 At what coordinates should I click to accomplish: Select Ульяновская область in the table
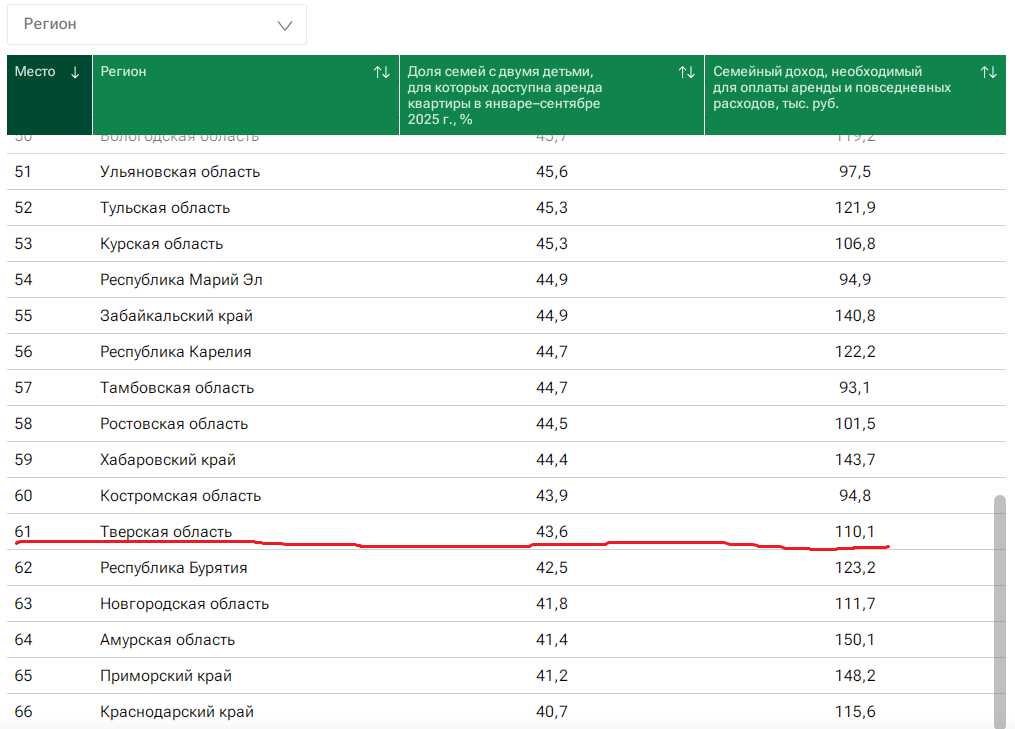(180, 172)
